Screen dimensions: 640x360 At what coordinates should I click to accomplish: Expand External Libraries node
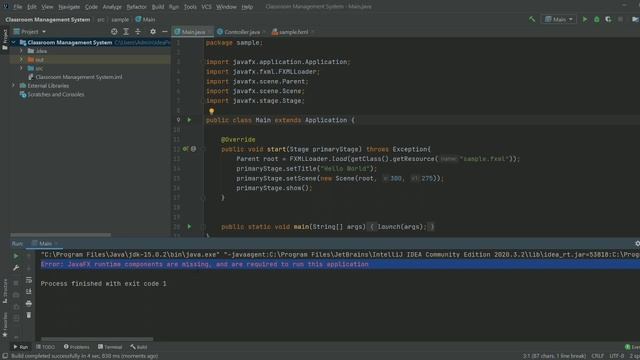pyautogui.click(x=13, y=85)
